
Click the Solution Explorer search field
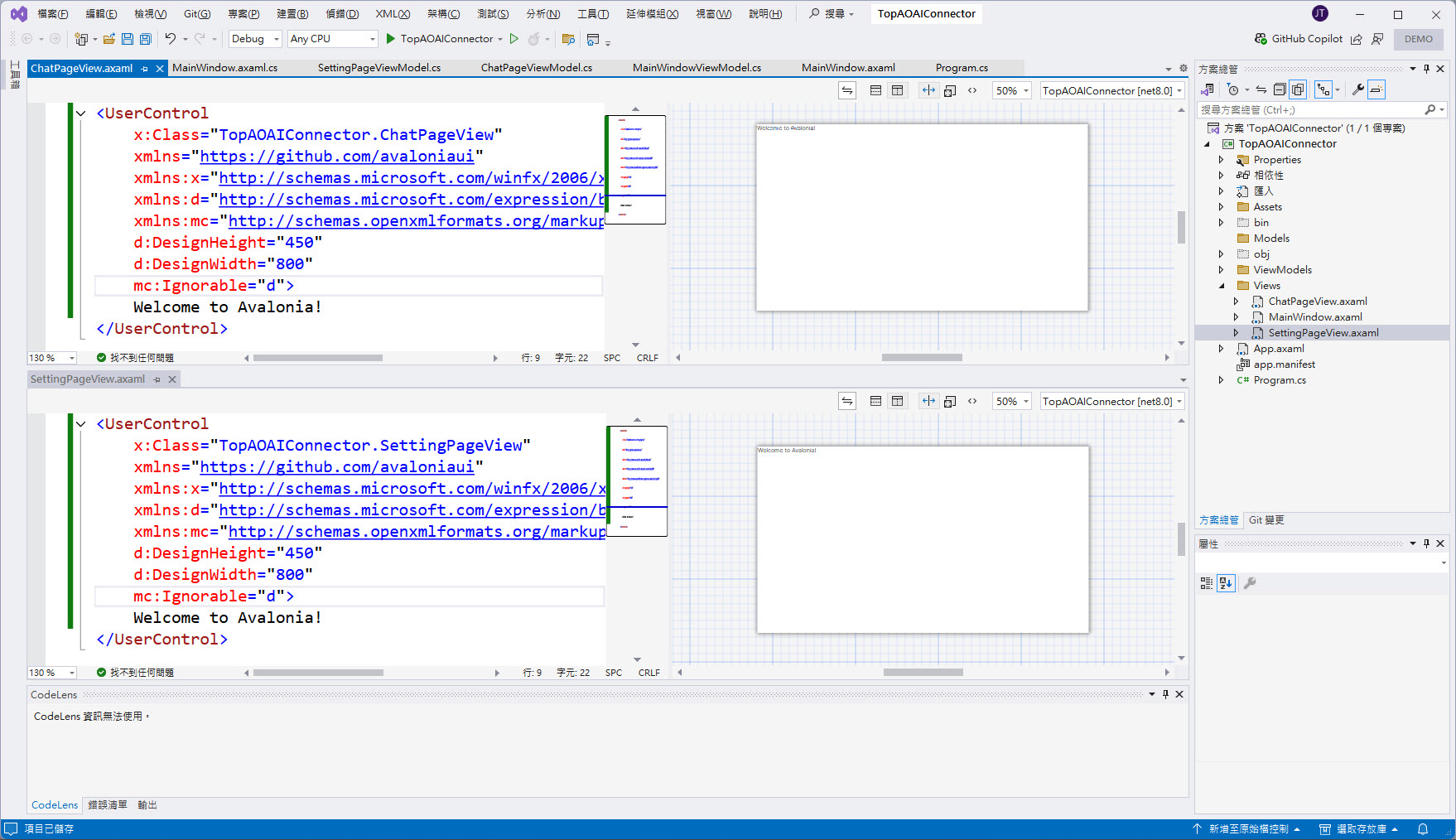coord(1312,109)
